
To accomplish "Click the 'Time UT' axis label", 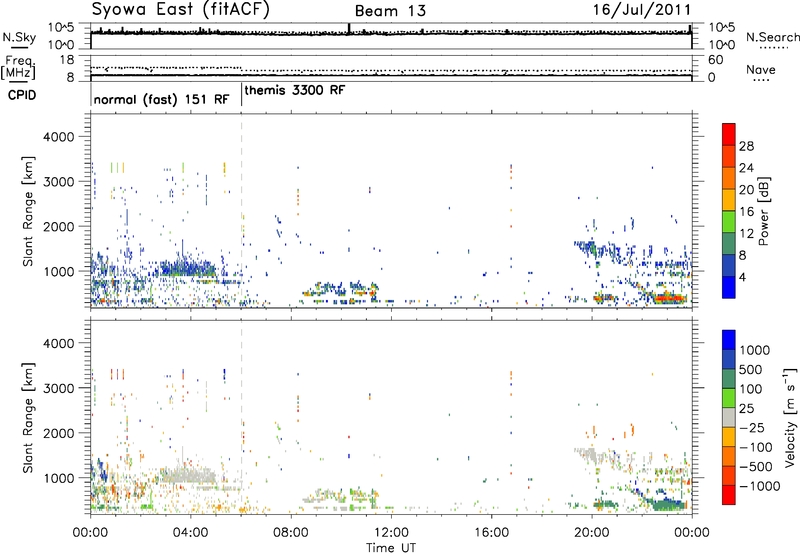I will pyautogui.click(x=391, y=548).
